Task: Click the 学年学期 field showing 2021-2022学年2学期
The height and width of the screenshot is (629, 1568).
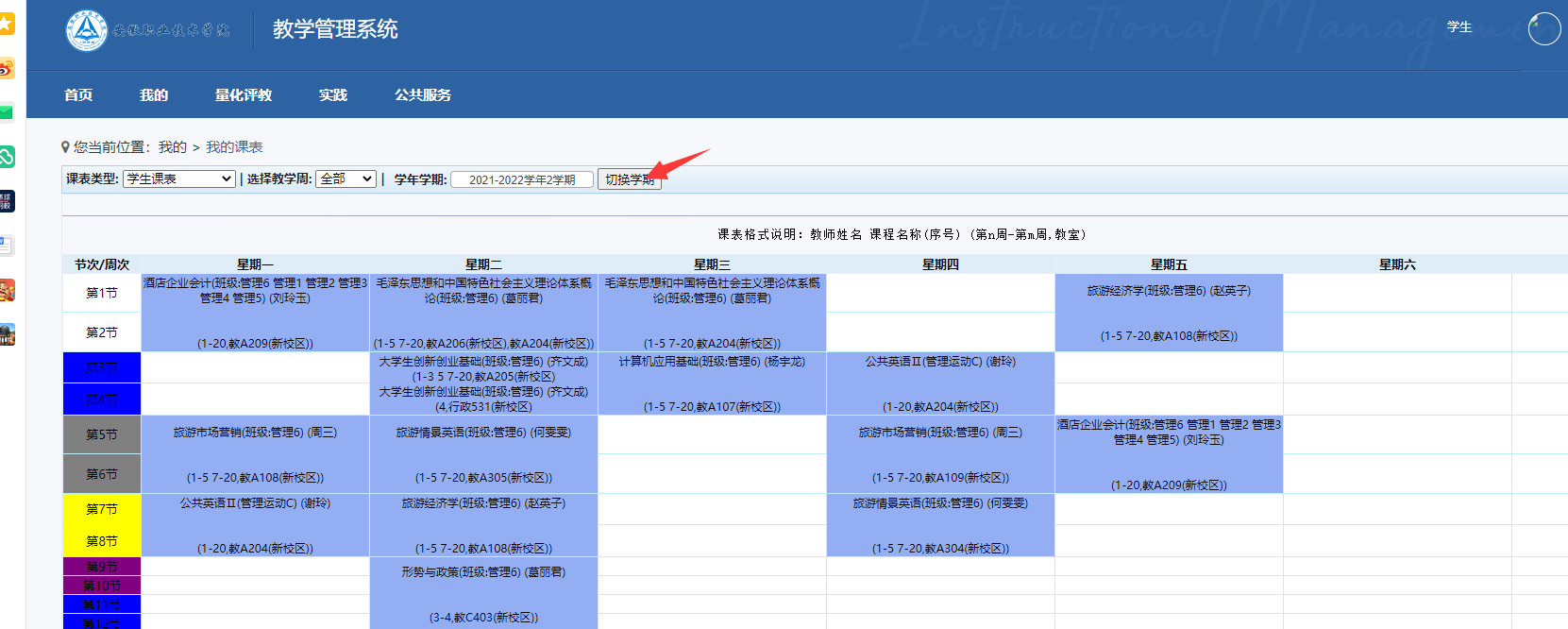Action: click(x=522, y=179)
